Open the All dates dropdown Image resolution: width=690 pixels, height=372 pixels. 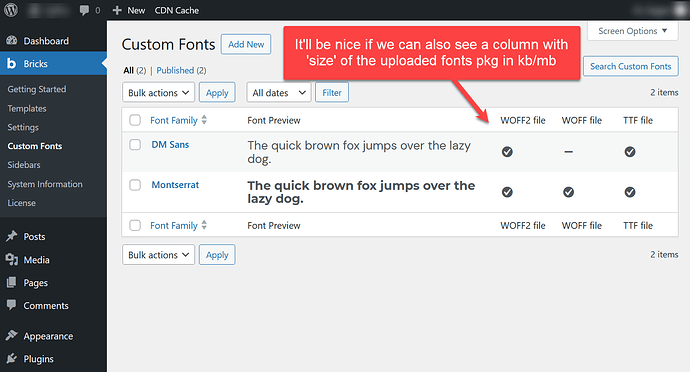click(279, 92)
